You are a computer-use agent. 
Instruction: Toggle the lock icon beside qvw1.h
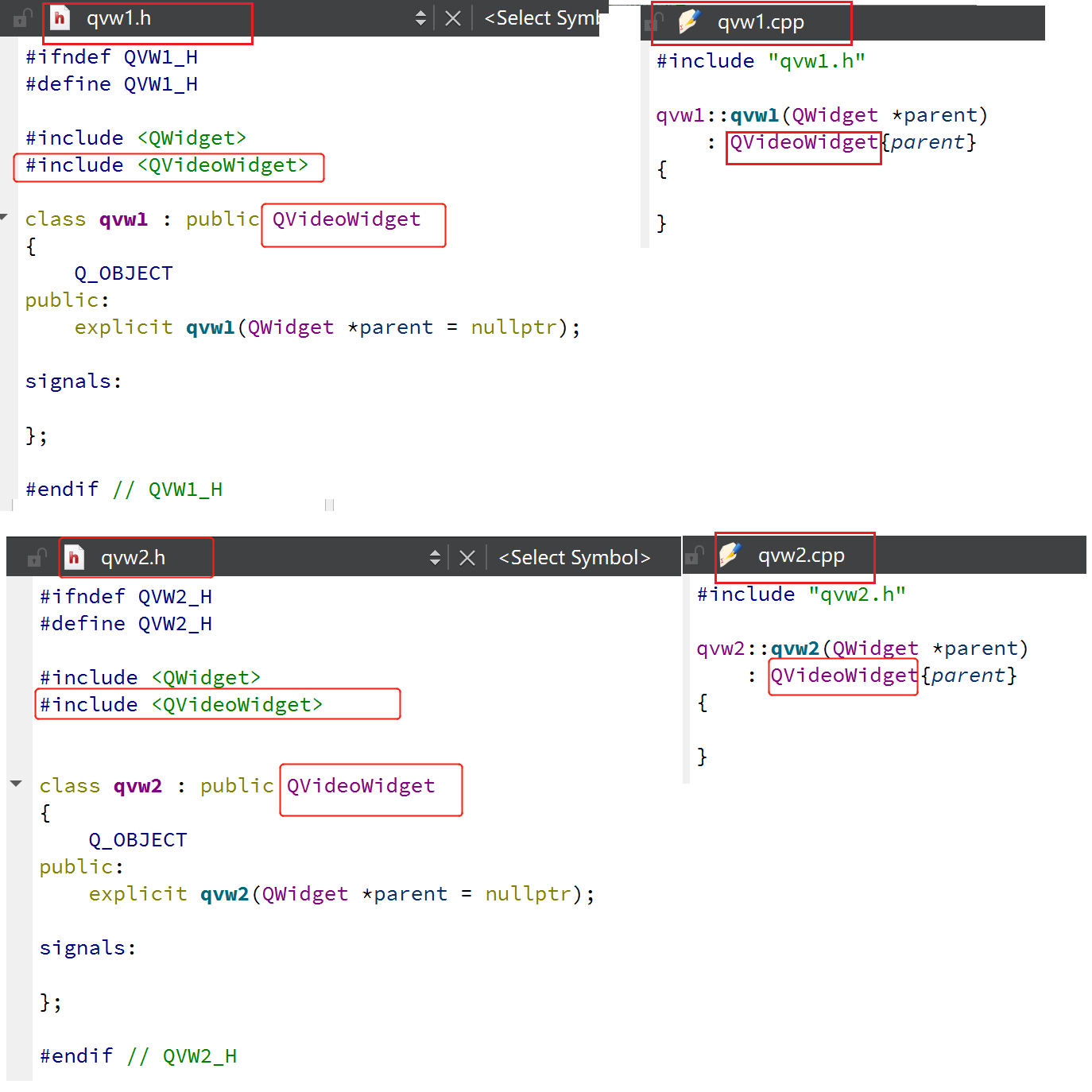click(23, 17)
